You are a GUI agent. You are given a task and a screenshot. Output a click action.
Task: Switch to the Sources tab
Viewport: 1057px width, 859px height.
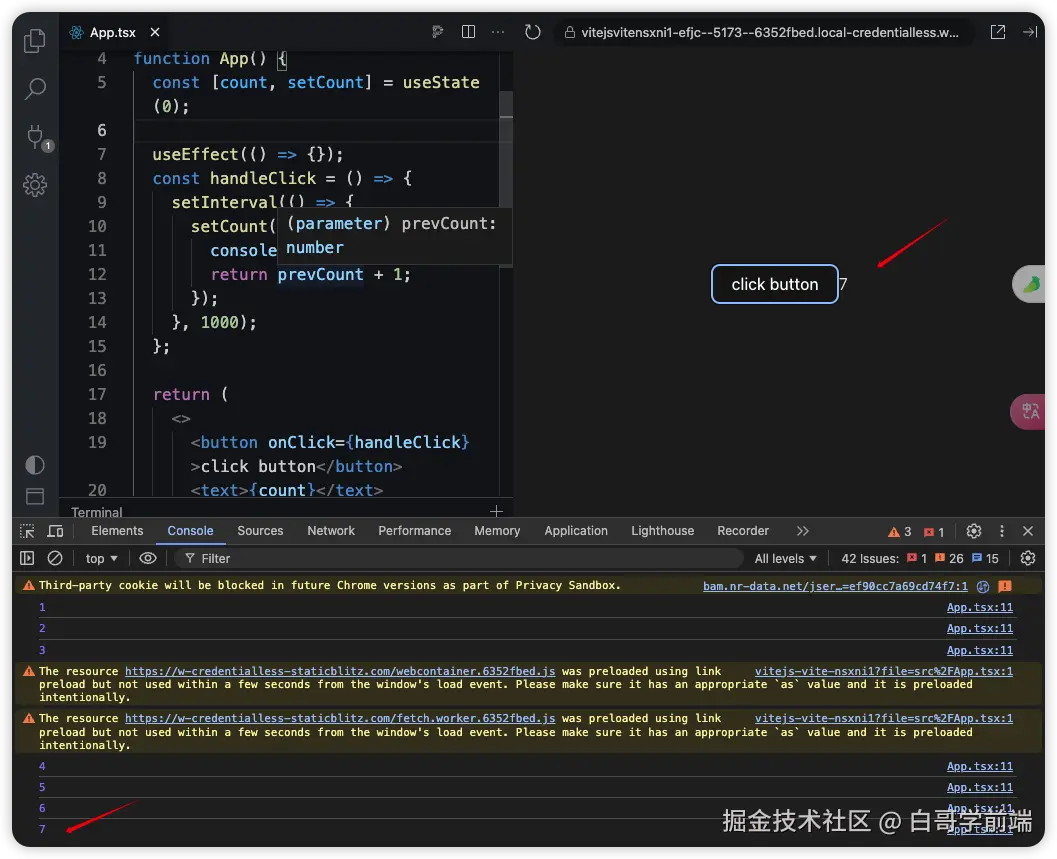[x=260, y=531]
